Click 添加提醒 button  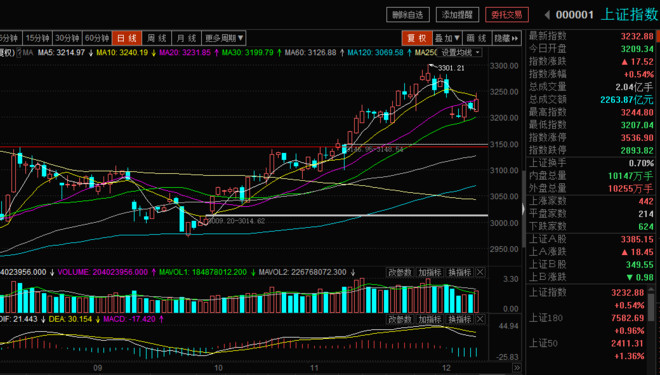(457, 15)
